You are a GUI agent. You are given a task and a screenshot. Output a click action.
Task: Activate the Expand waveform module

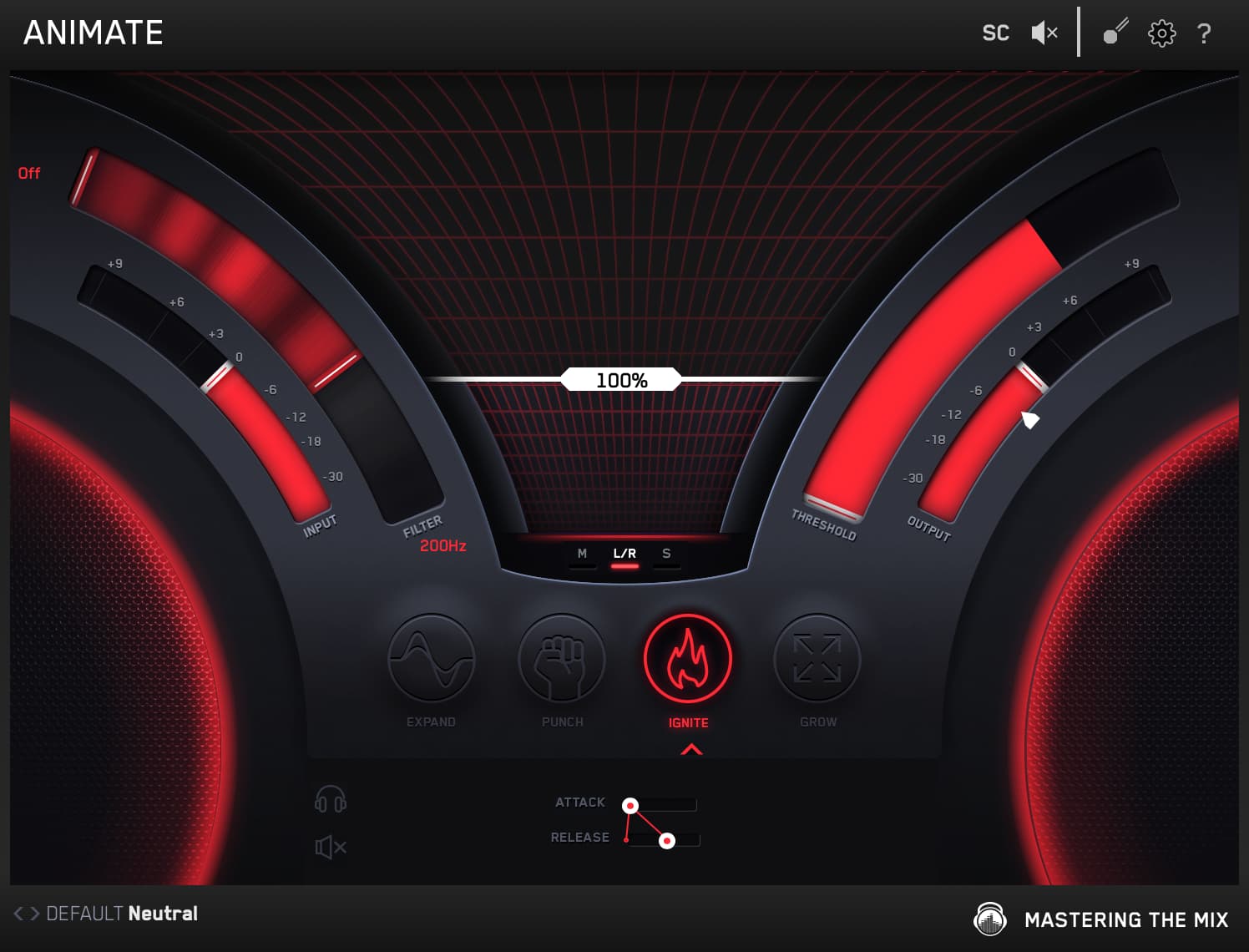(x=432, y=658)
